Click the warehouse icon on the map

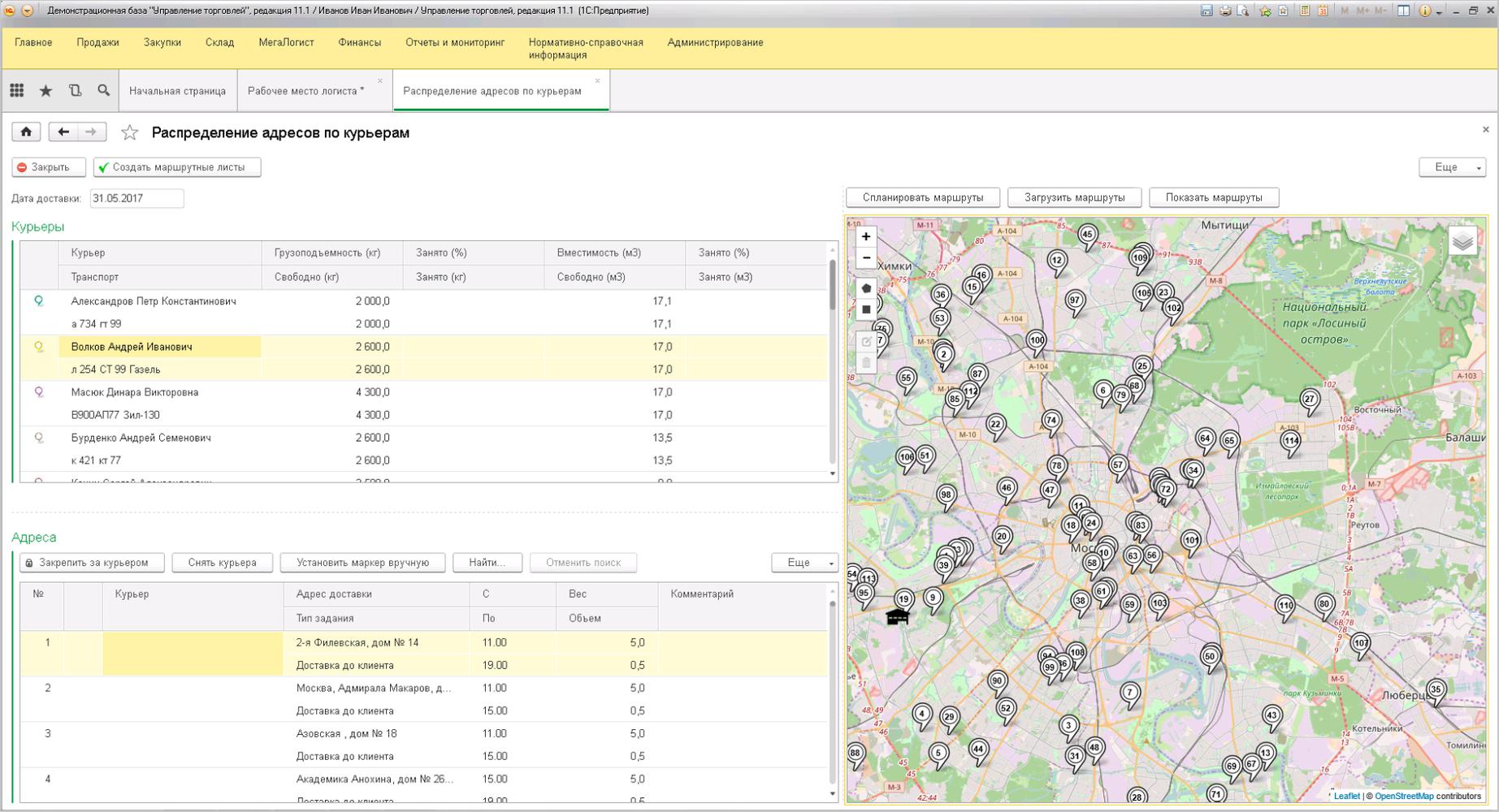[897, 617]
